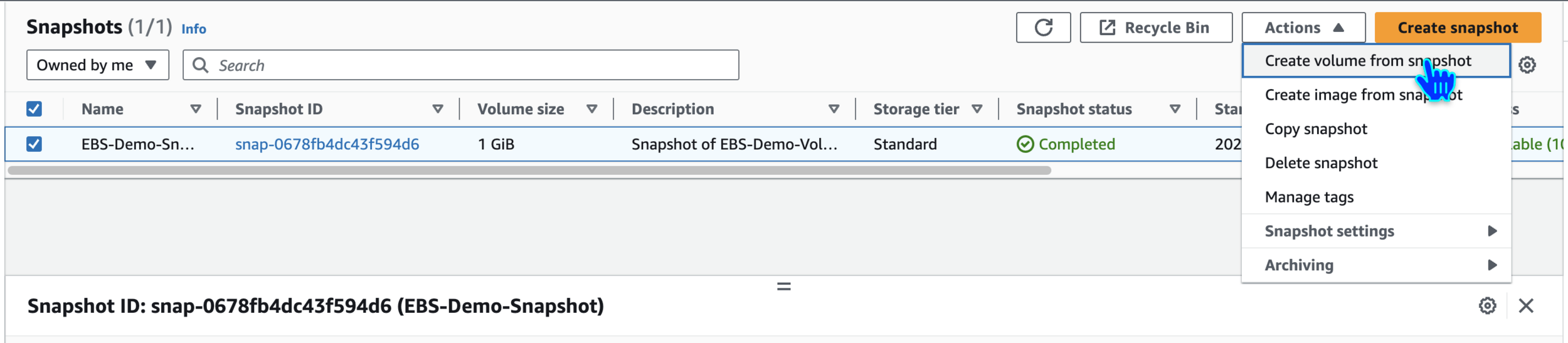This screenshot has width=1568, height=343.
Task: Open table preferences gear beside the menu
Action: pos(1527,65)
